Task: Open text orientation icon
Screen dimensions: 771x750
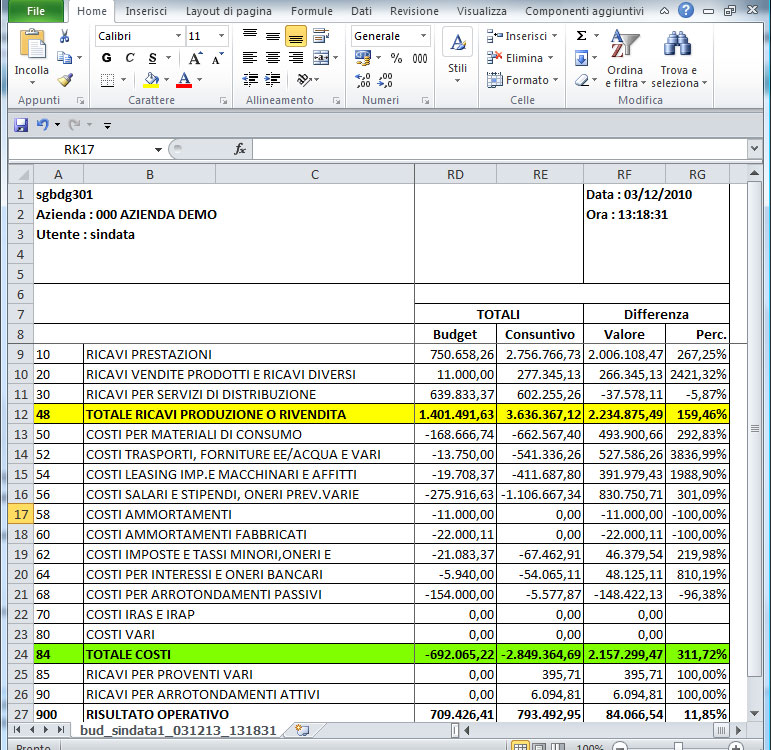Action: tap(304, 79)
